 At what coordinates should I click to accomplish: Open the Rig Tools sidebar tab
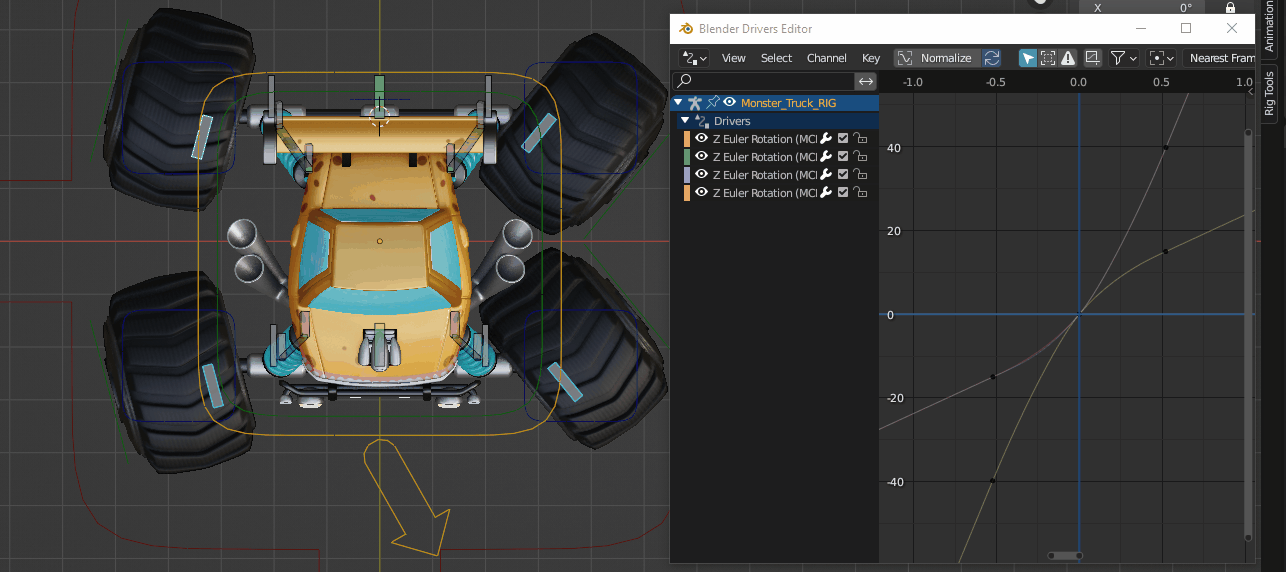point(1270,93)
